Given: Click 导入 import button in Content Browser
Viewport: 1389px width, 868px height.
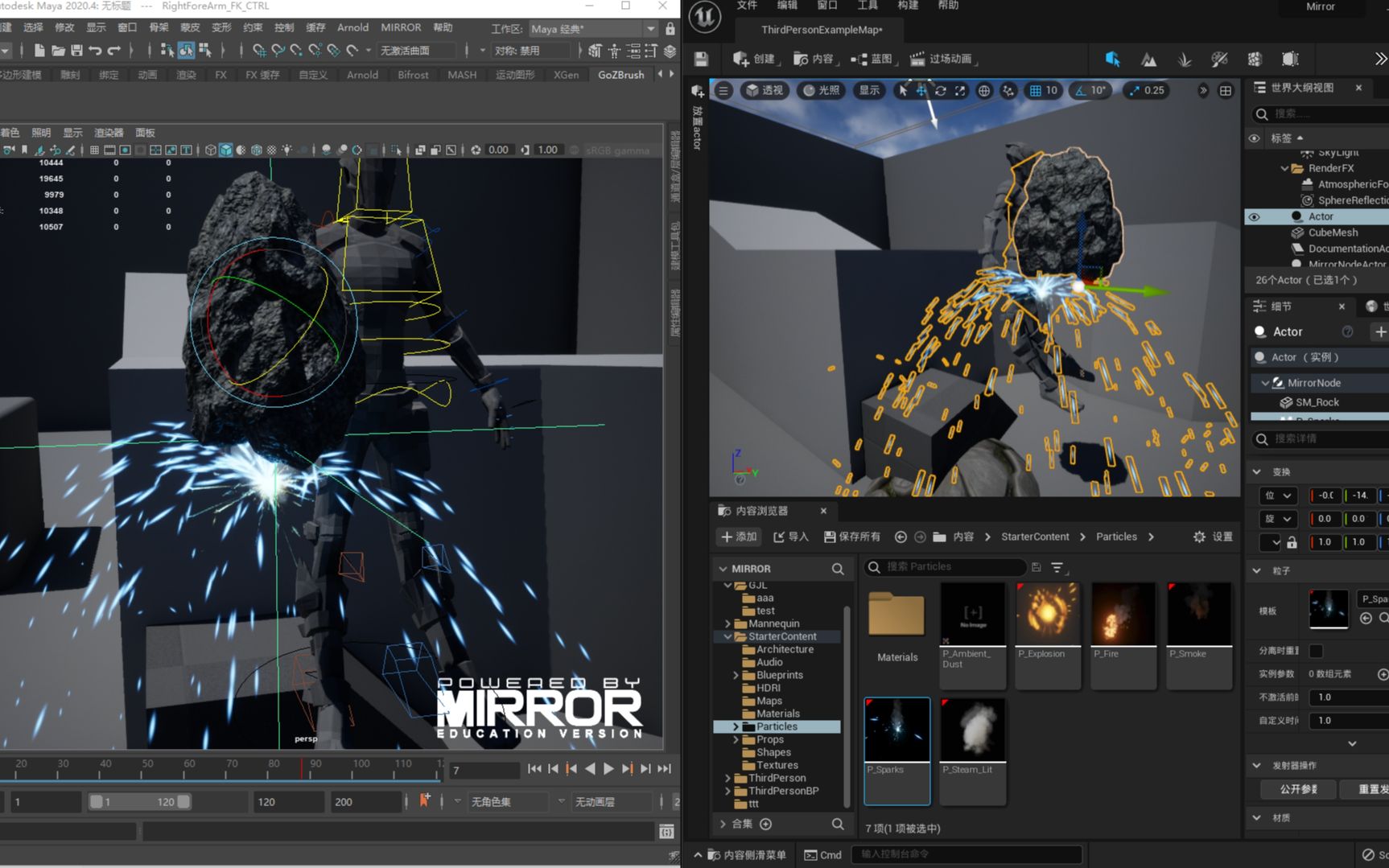Looking at the screenshot, I should [x=790, y=537].
